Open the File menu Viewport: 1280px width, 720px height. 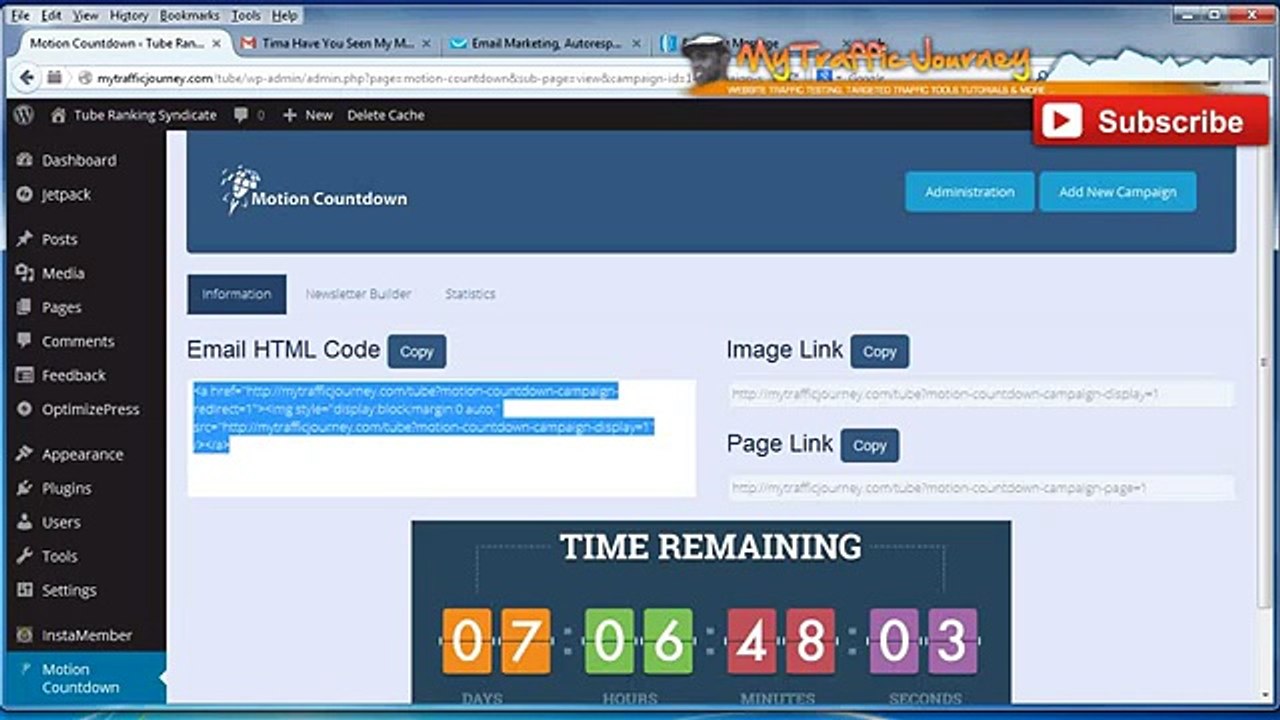point(20,16)
